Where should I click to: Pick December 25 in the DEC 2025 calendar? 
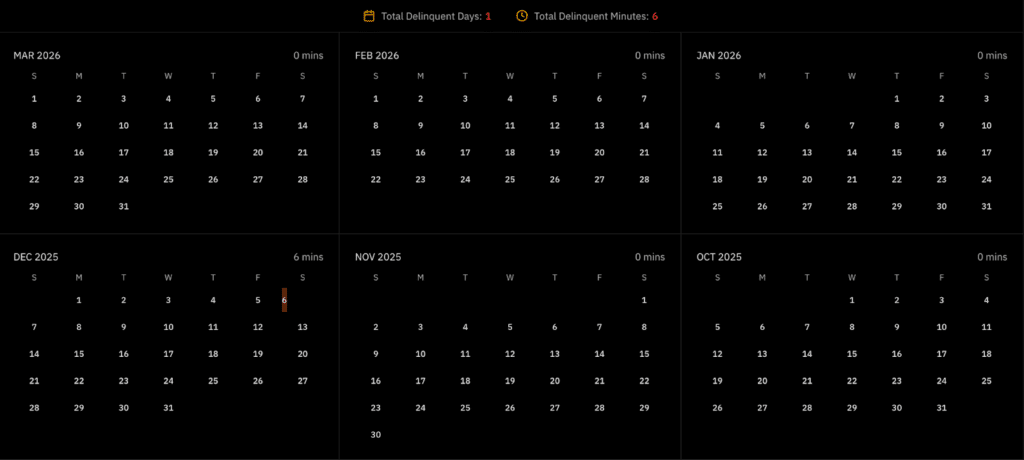click(213, 381)
